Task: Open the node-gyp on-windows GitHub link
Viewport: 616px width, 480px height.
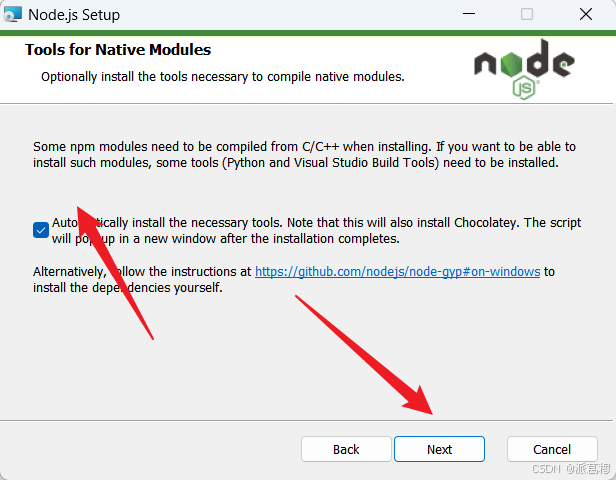Action: [x=398, y=271]
